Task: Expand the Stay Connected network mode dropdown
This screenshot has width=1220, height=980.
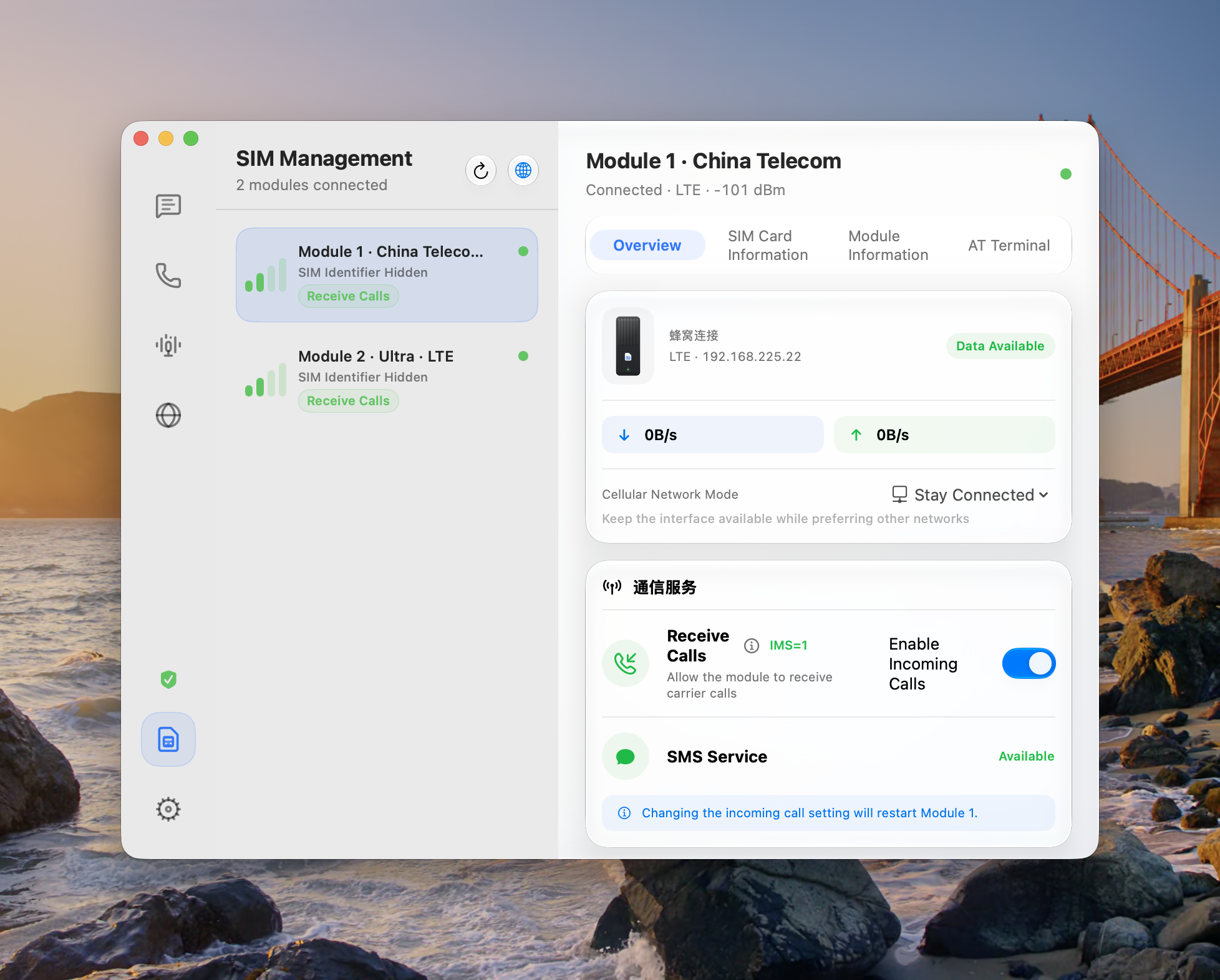Action: [x=971, y=495]
